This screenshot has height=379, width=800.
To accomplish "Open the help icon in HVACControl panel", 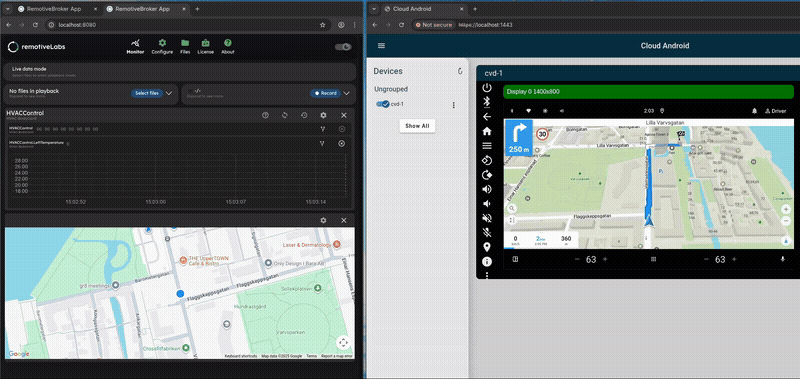I will point(265,115).
